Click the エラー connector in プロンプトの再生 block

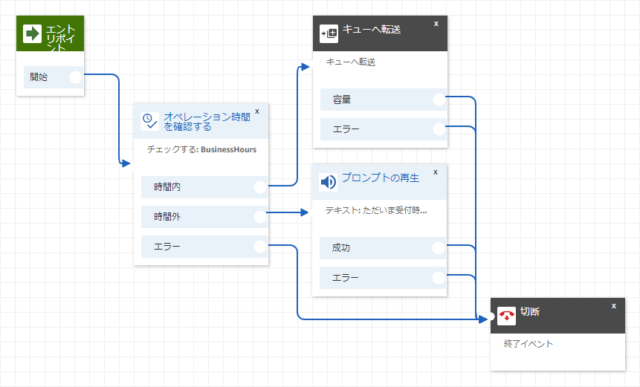coord(438,278)
